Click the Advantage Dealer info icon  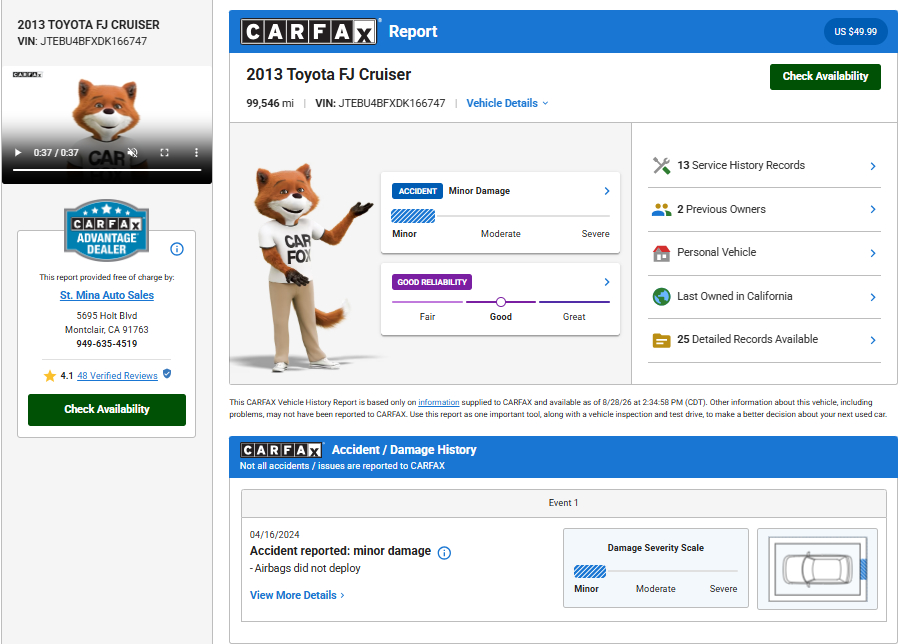177,249
